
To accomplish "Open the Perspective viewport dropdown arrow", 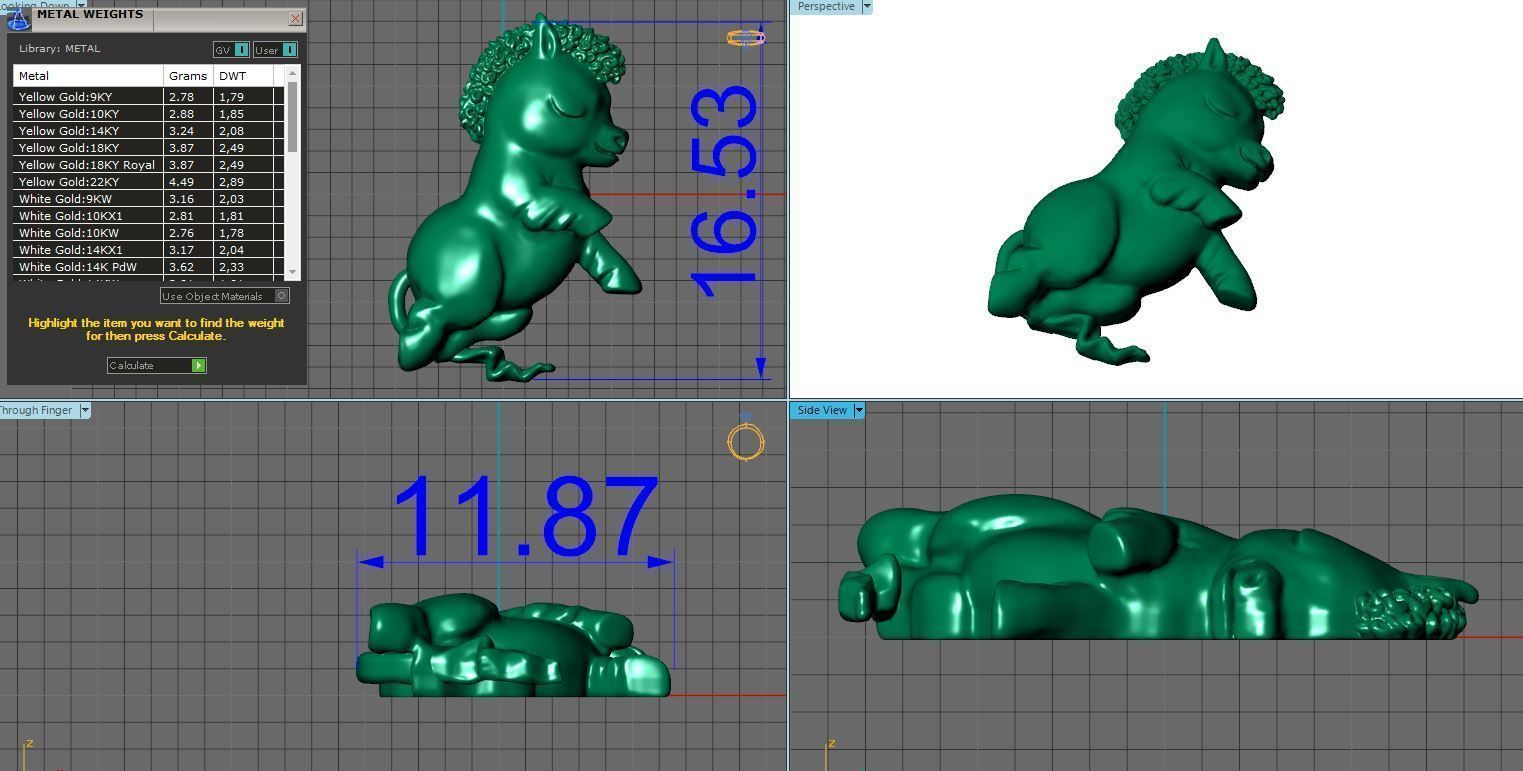I will point(867,7).
